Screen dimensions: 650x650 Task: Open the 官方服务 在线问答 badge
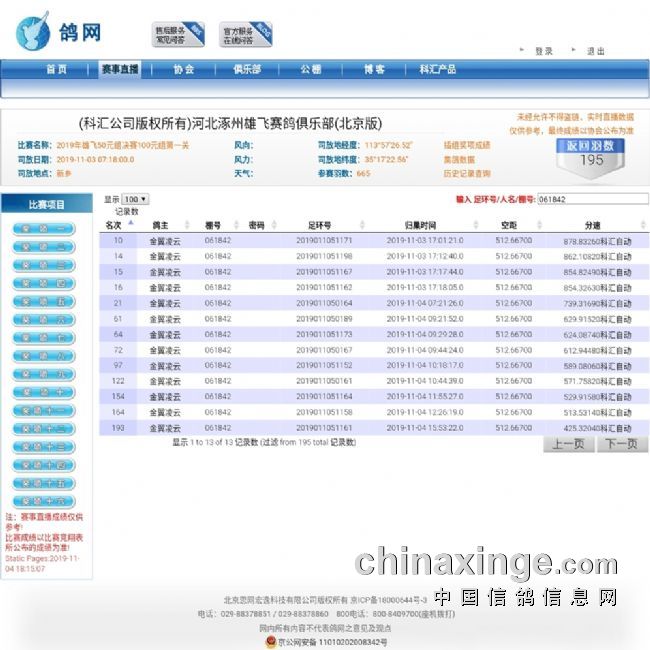246,35
